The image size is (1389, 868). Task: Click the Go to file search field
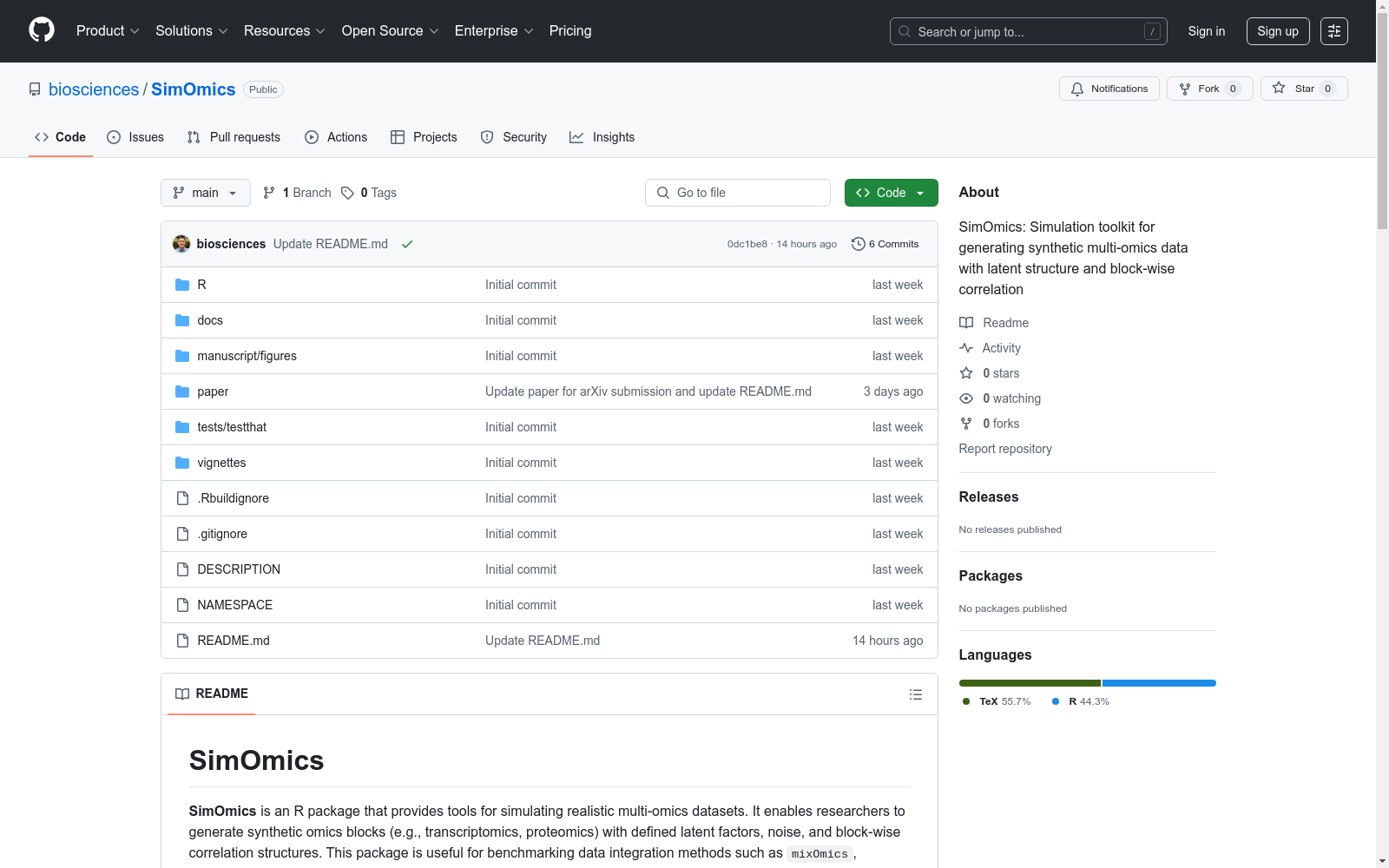click(x=738, y=193)
